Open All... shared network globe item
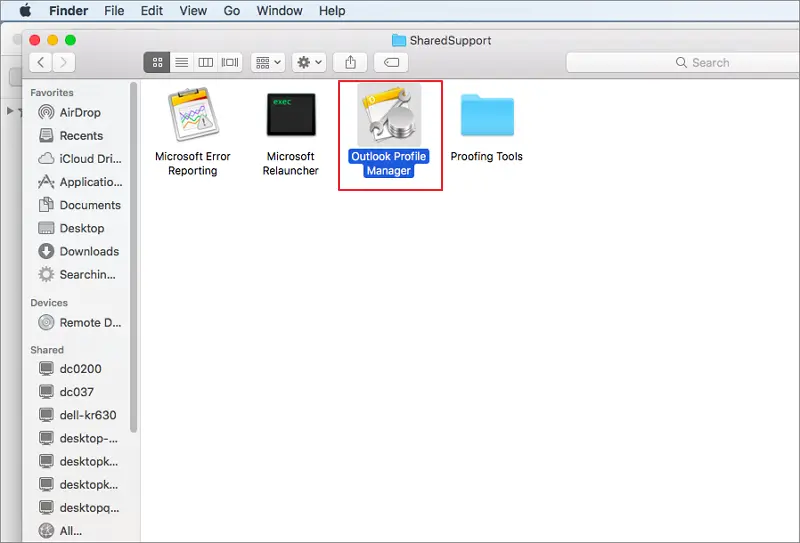This screenshot has height=543, width=800. [x=80, y=531]
